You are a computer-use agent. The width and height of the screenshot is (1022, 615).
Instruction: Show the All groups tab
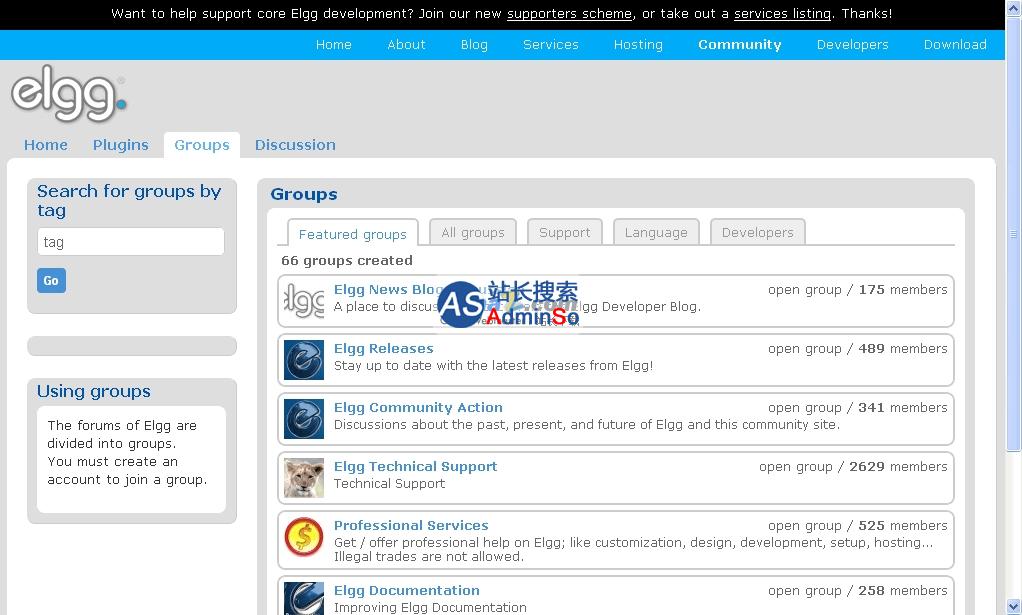click(x=473, y=232)
